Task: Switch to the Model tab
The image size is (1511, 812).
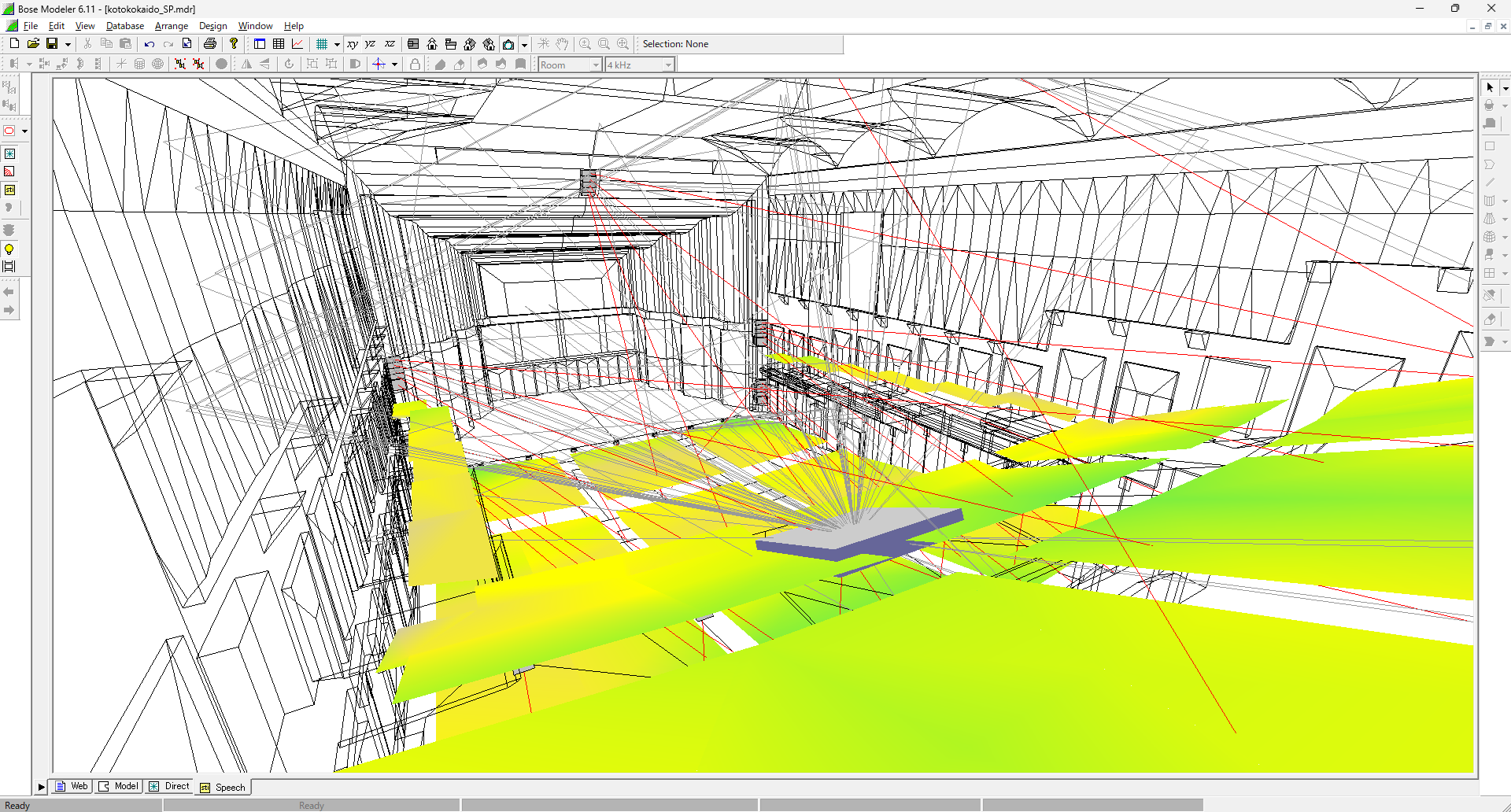Action: click(x=120, y=786)
